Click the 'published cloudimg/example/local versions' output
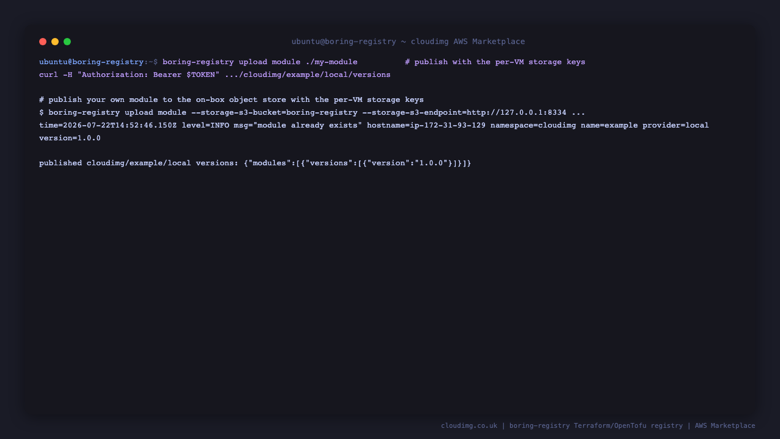The width and height of the screenshot is (780, 439). click(x=139, y=163)
